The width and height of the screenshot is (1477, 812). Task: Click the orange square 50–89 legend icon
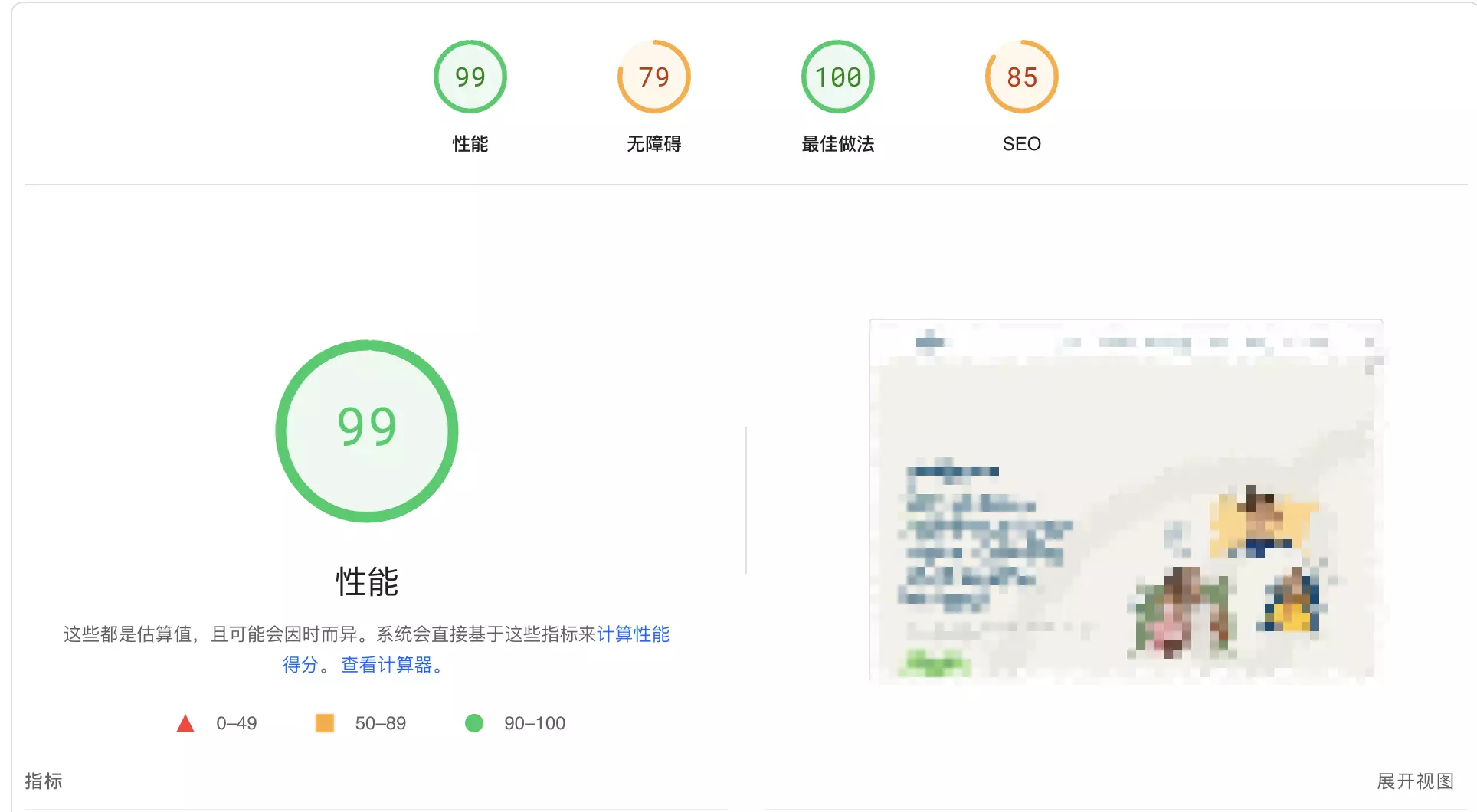pos(325,723)
